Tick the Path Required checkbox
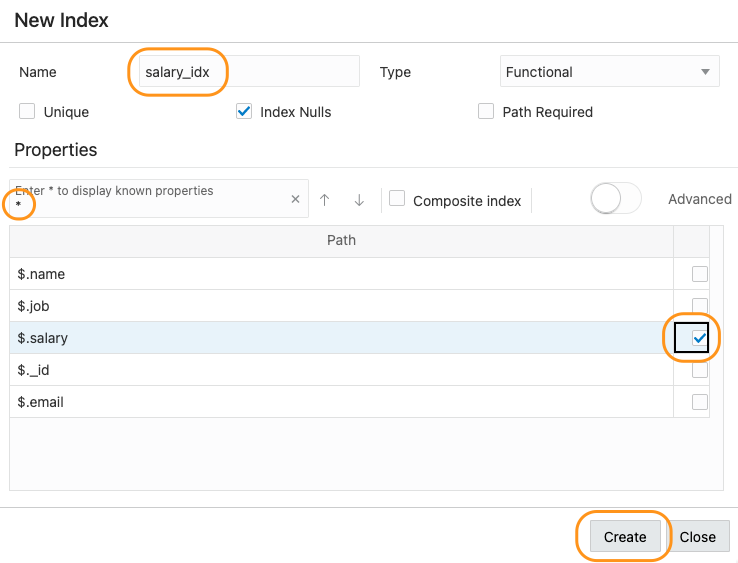The image size is (738, 563). (486, 112)
